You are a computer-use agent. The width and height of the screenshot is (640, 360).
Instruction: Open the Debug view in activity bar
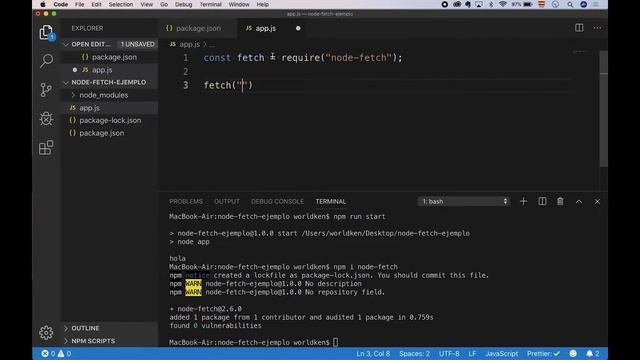pyautogui.click(x=46, y=119)
